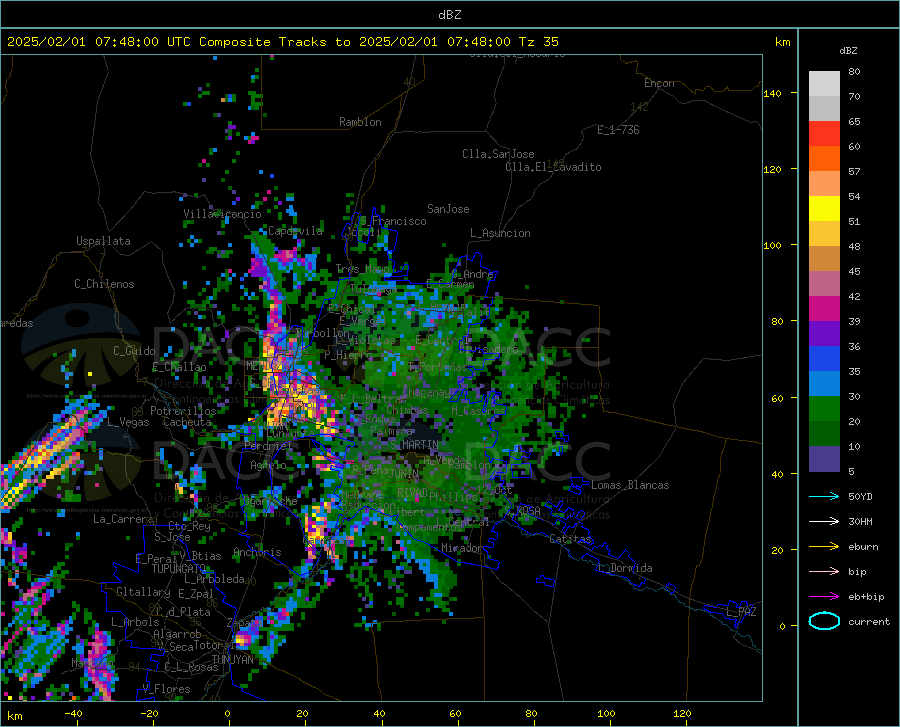Viewport: 900px width, 727px height.
Task: Click the S_MARTIN place label
Action: click(414, 445)
